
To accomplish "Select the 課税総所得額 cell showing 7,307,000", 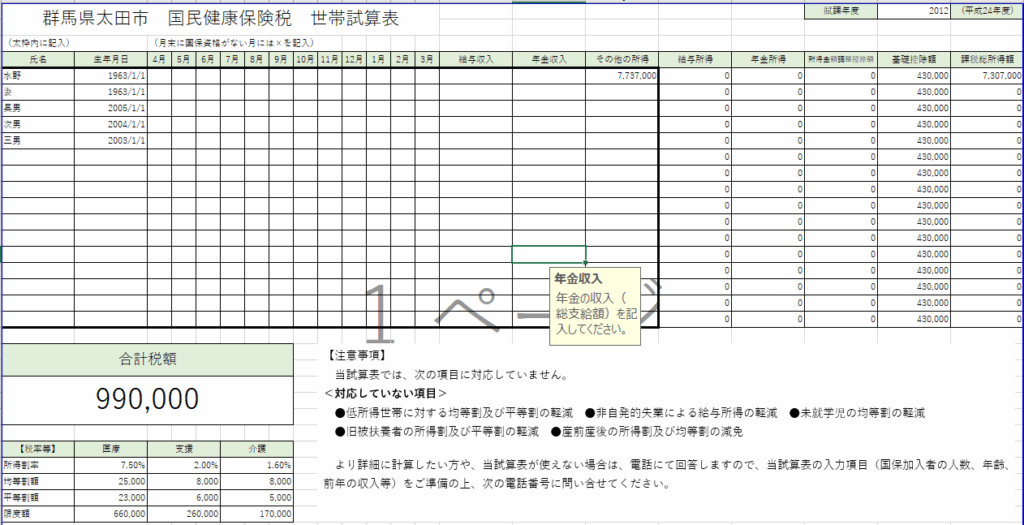I will tap(986, 75).
